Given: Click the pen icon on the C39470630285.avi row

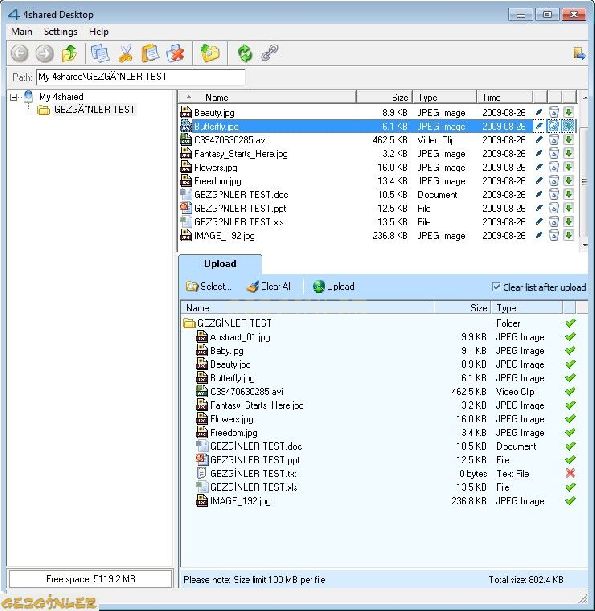Looking at the screenshot, I should coord(539,140).
